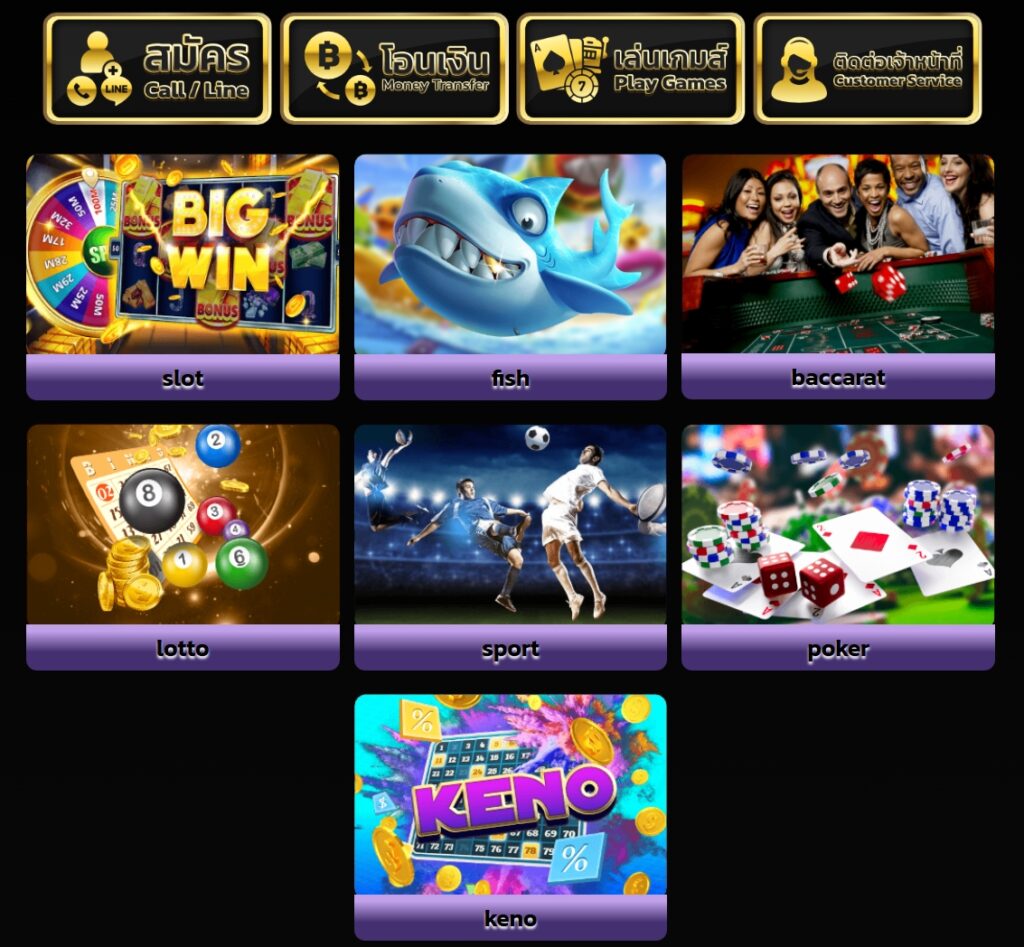Open the soccer players sport image
This screenshot has height=947, width=1024.
pos(510,524)
